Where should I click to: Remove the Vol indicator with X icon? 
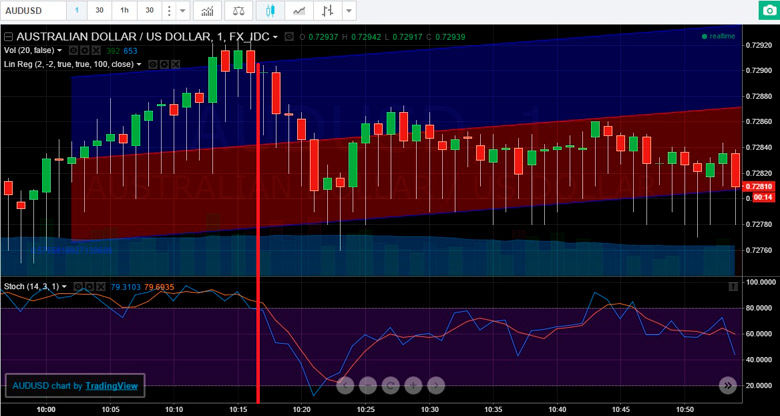click(97, 51)
